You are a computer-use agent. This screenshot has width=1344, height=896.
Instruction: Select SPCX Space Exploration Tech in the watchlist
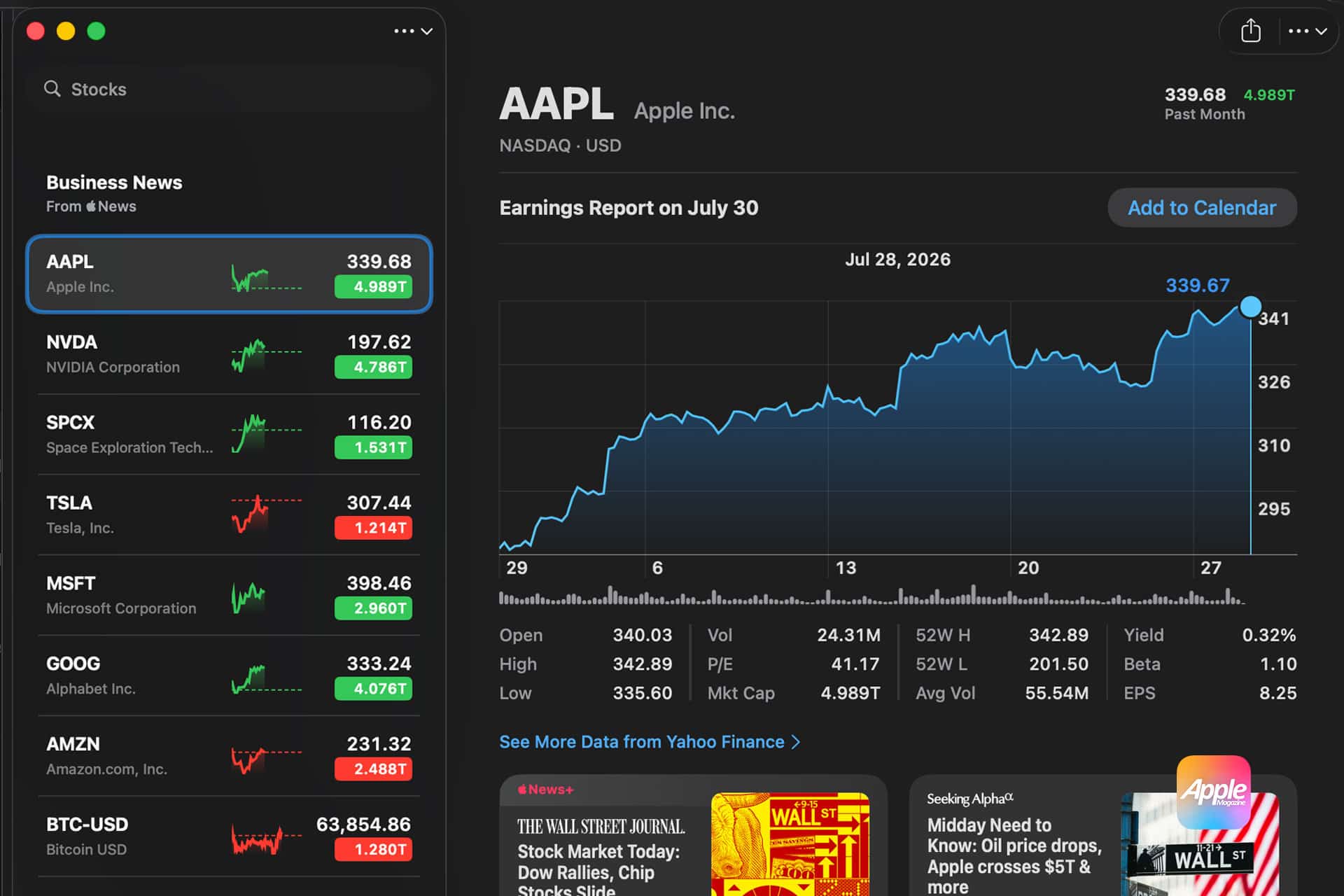pyautogui.click(x=229, y=435)
